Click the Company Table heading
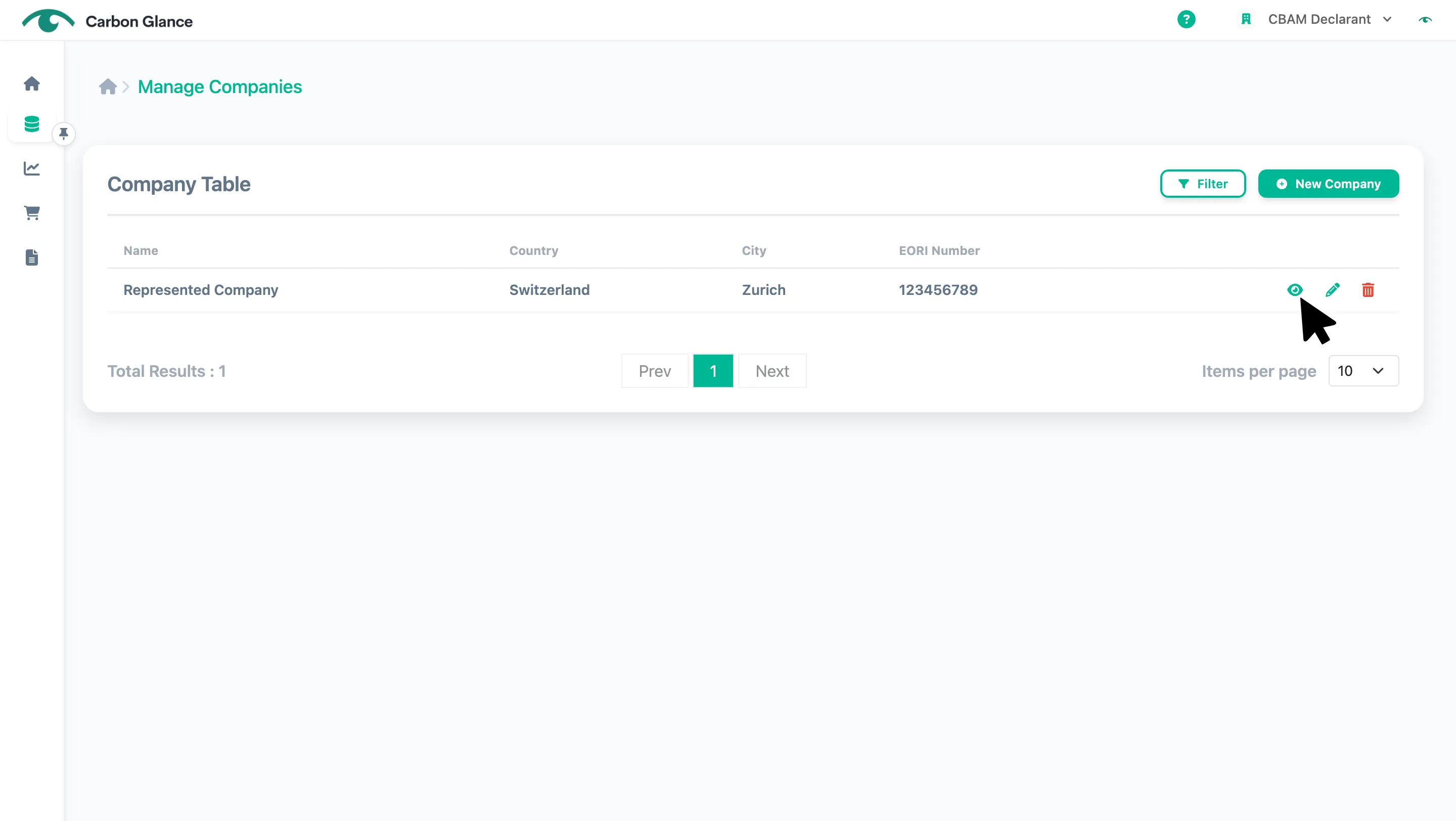The height and width of the screenshot is (821, 1456). (x=178, y=184)
